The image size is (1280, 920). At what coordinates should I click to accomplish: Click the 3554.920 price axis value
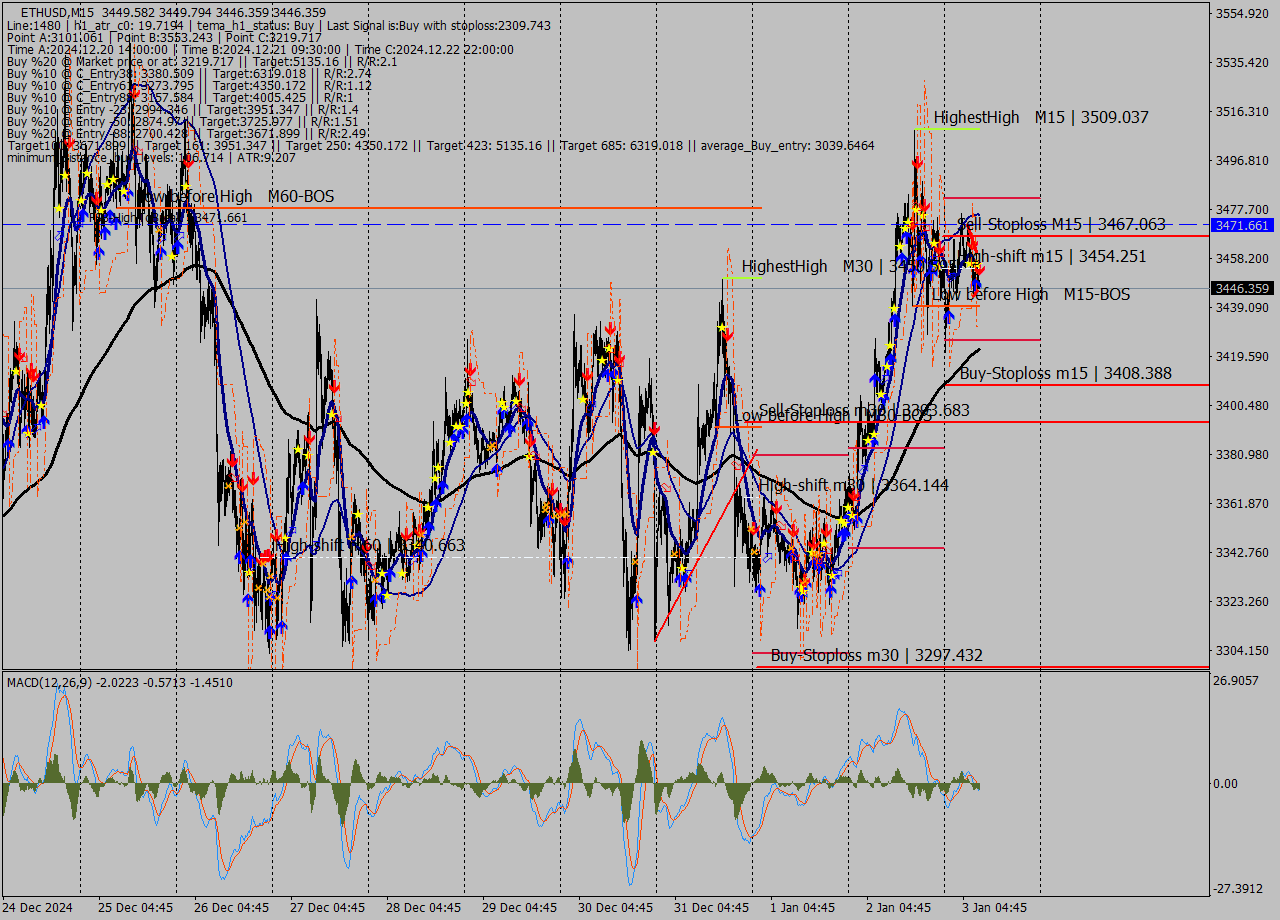click(x=1241, y=13)
